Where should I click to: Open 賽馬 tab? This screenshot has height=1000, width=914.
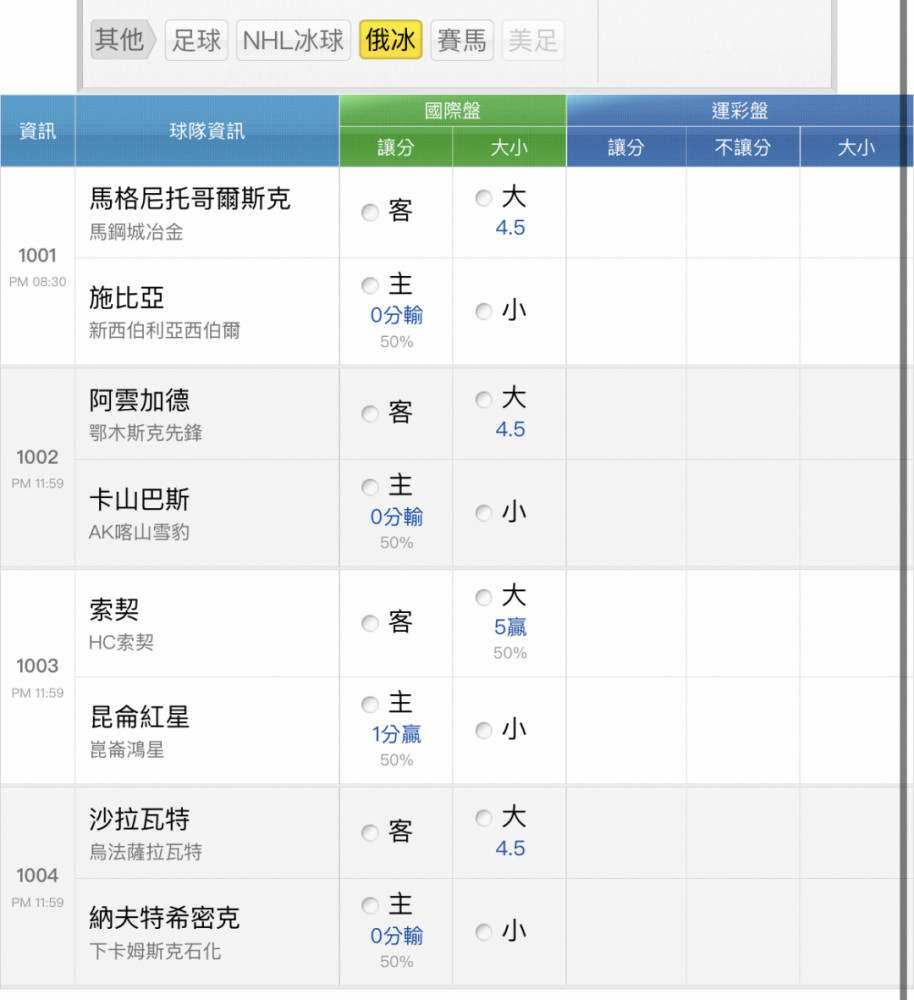pos(462,40)
